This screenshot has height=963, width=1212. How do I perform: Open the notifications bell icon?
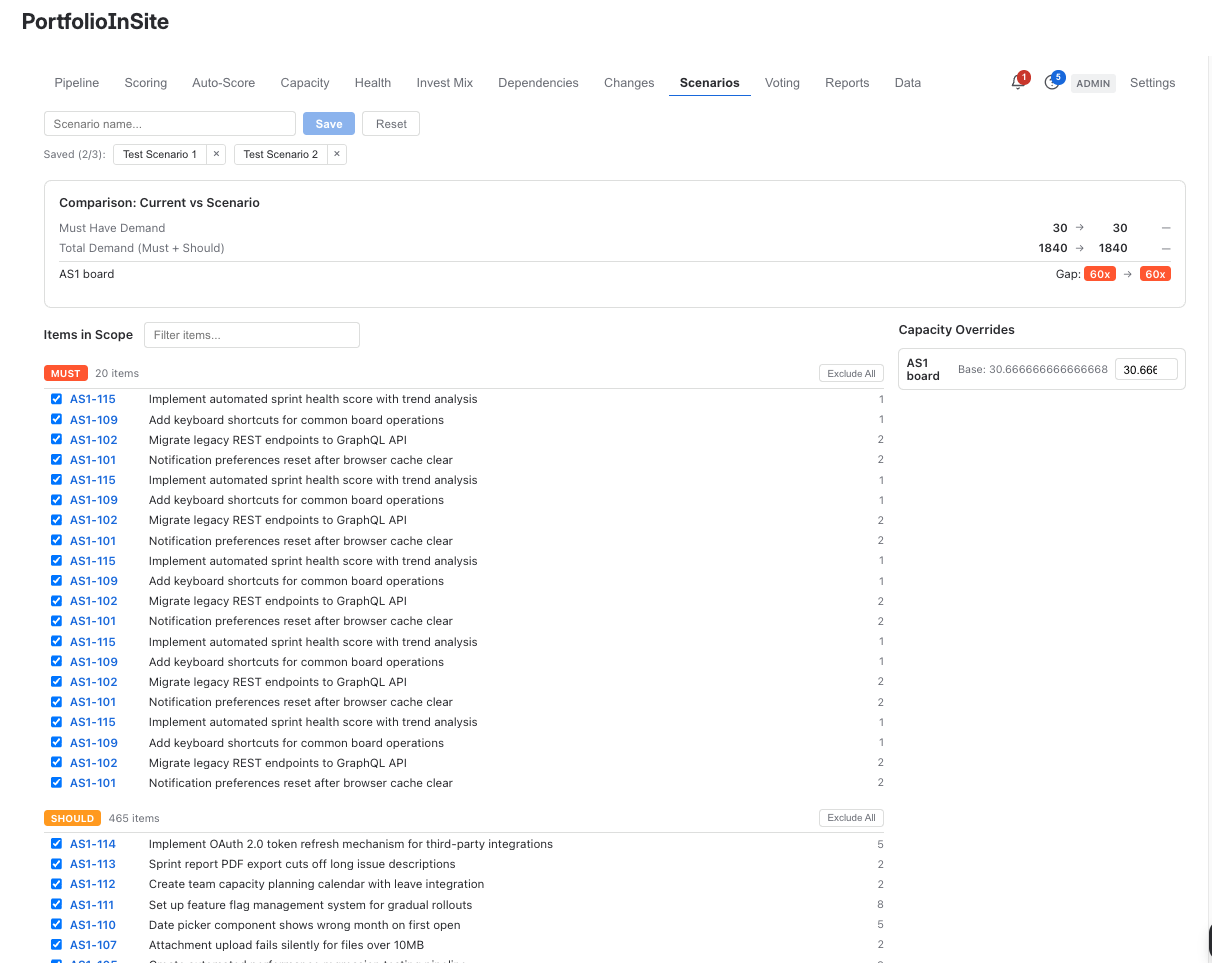pyautogui.click(x=1016, y=83)
